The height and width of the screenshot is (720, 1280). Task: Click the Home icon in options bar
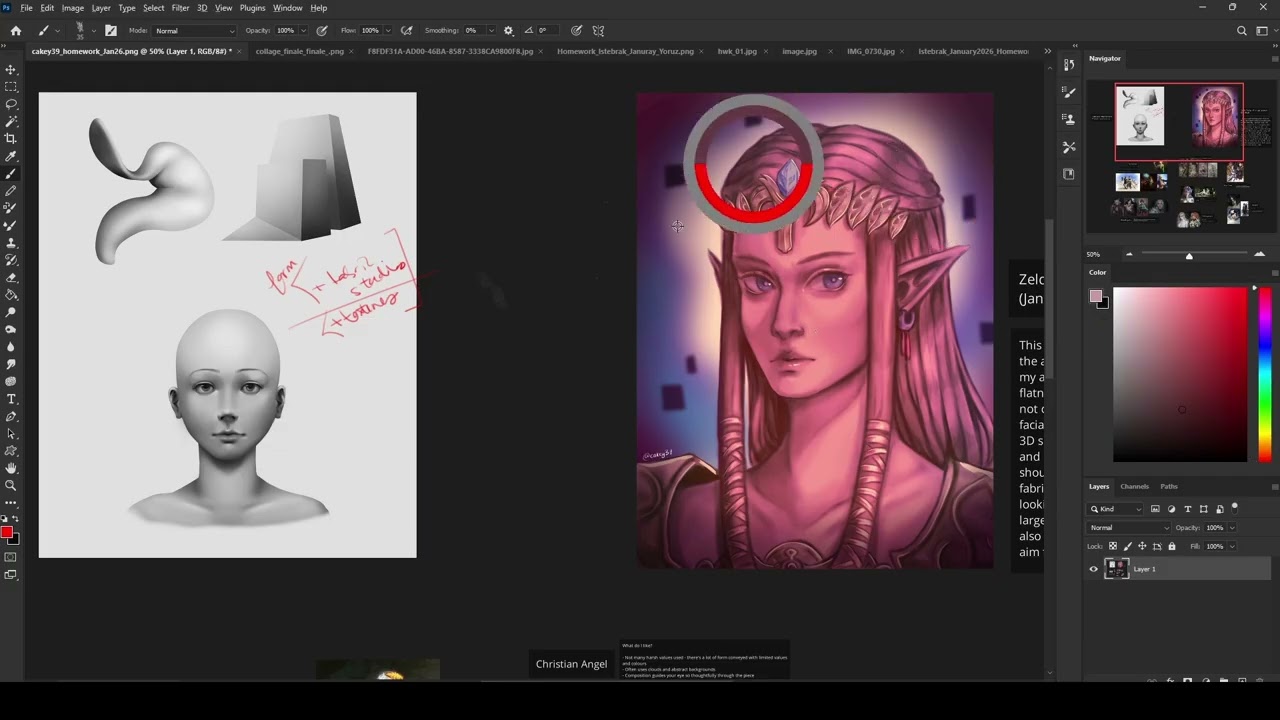pos(15,31)
